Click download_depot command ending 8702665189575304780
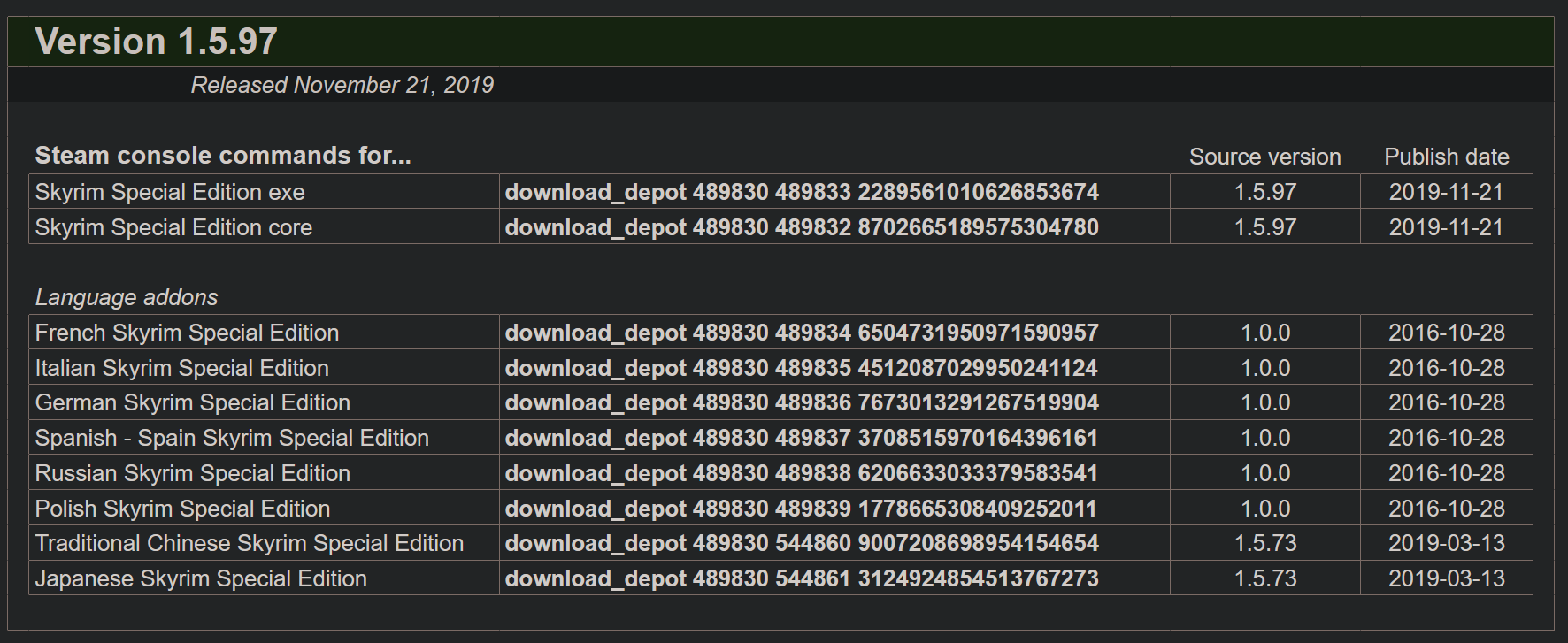Viewport: 1568px width, 643px height. point(802,227)
